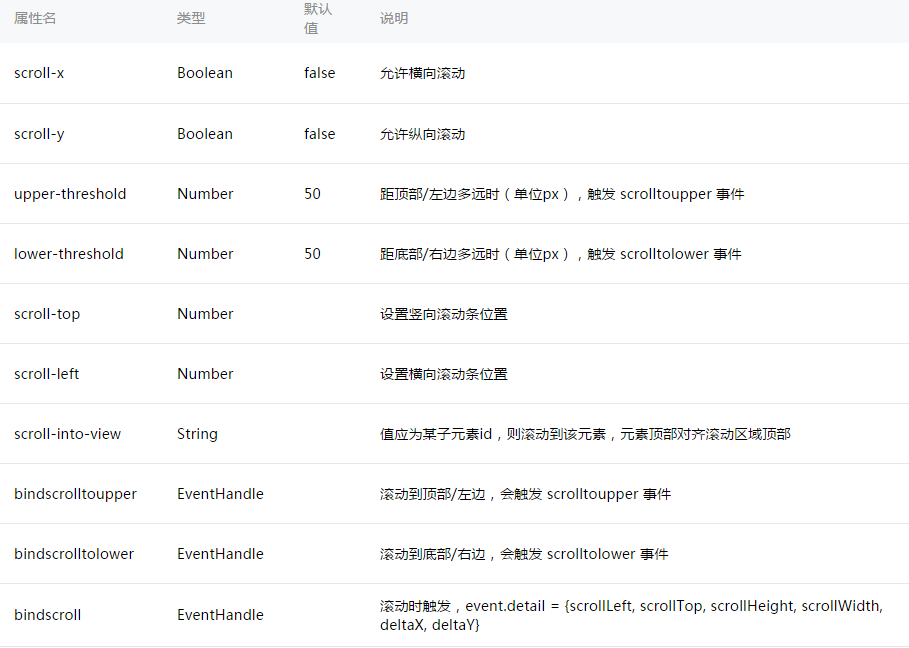Image resolution: width=909 pixels, height=648 pixels.
Task: Click Boolean type in scroll-x row
Action: click(205, 73)
